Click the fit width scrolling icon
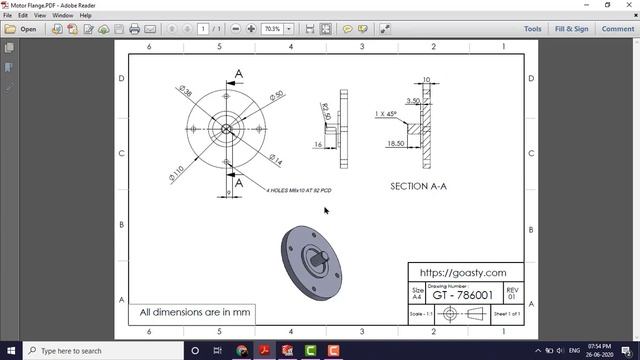The image size is (640, 360). [x=310, y=29]
